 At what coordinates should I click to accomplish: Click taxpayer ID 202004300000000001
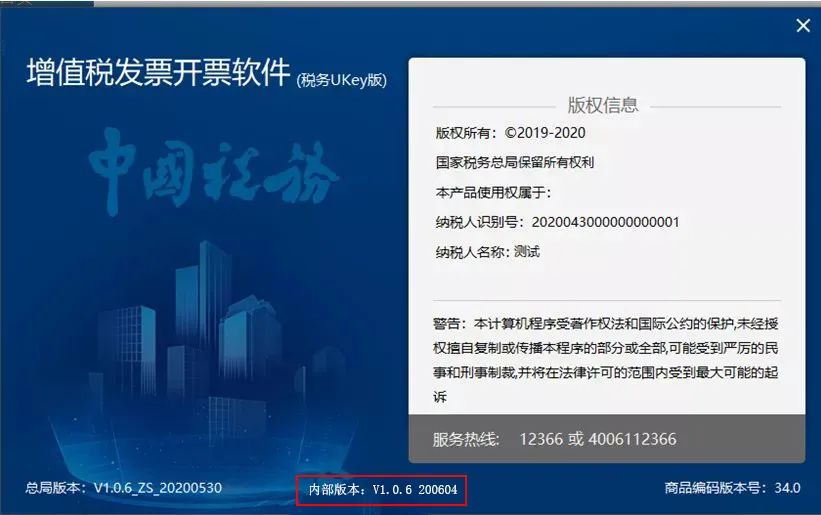606,222
